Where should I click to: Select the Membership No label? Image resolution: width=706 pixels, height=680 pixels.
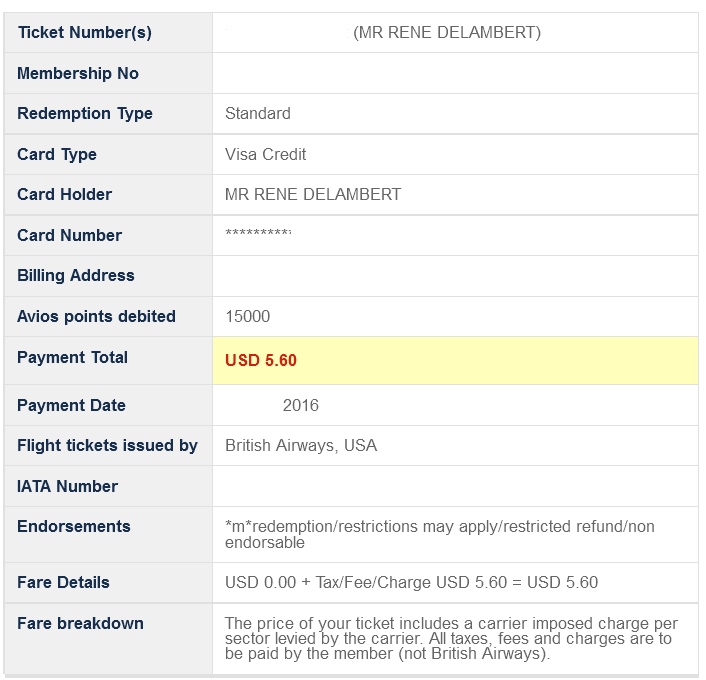click(78, 74)
